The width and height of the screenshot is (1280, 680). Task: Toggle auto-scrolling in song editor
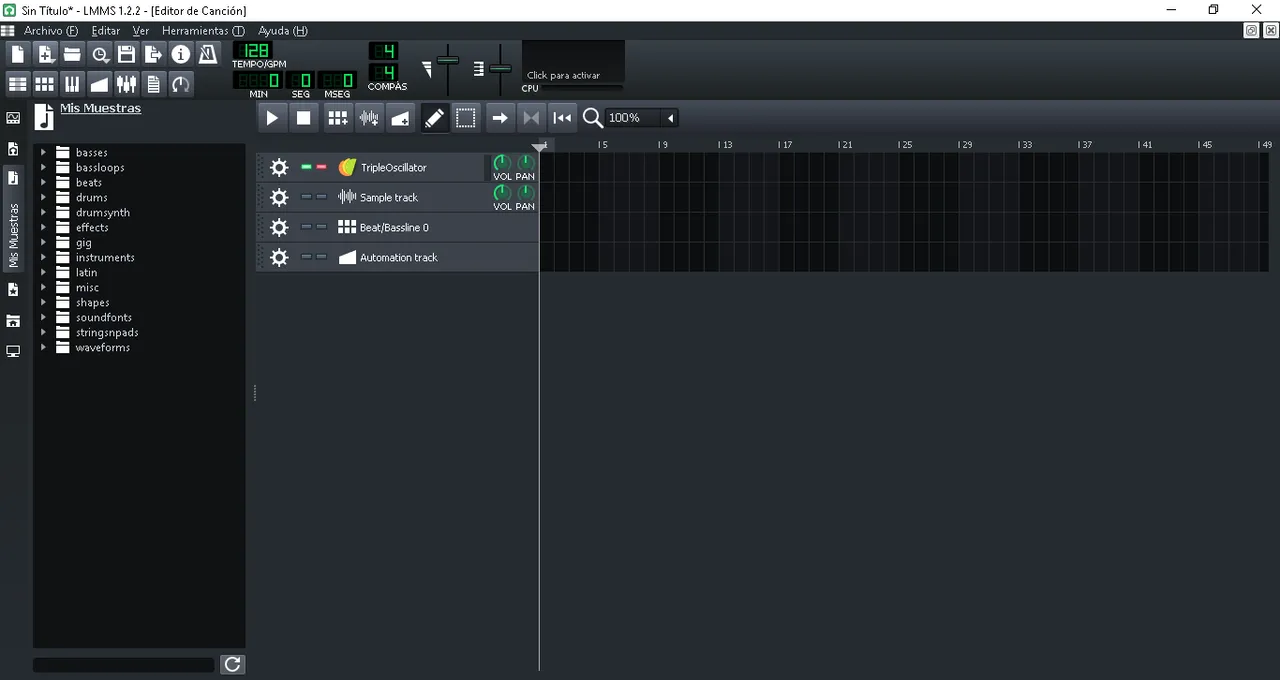[x=500, y=118]
